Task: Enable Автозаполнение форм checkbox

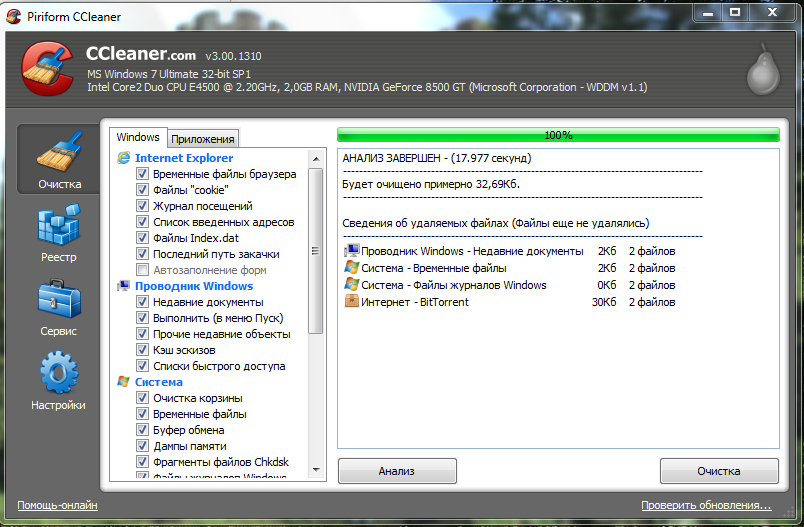Action: point(143,270)
